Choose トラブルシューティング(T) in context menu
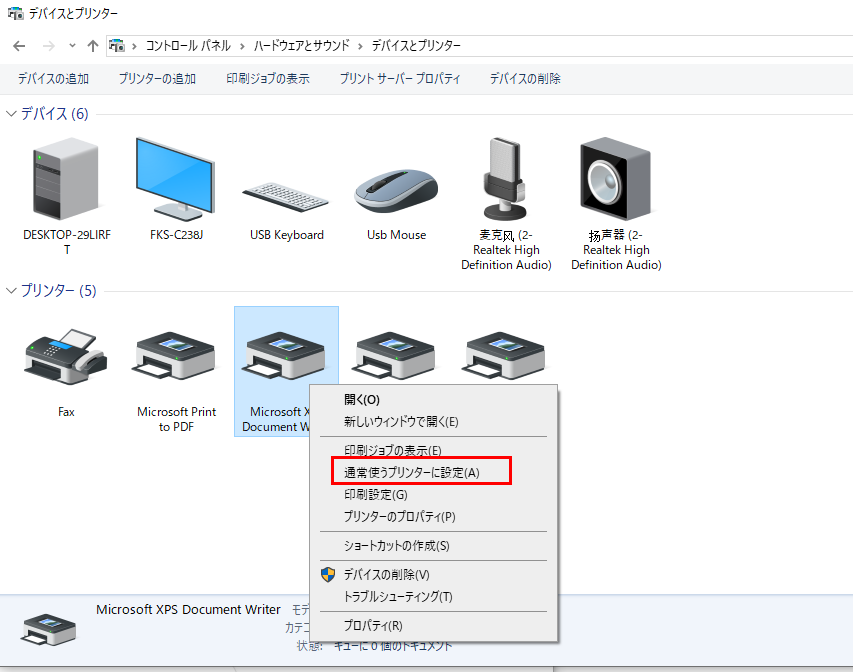 coord(433,596)
